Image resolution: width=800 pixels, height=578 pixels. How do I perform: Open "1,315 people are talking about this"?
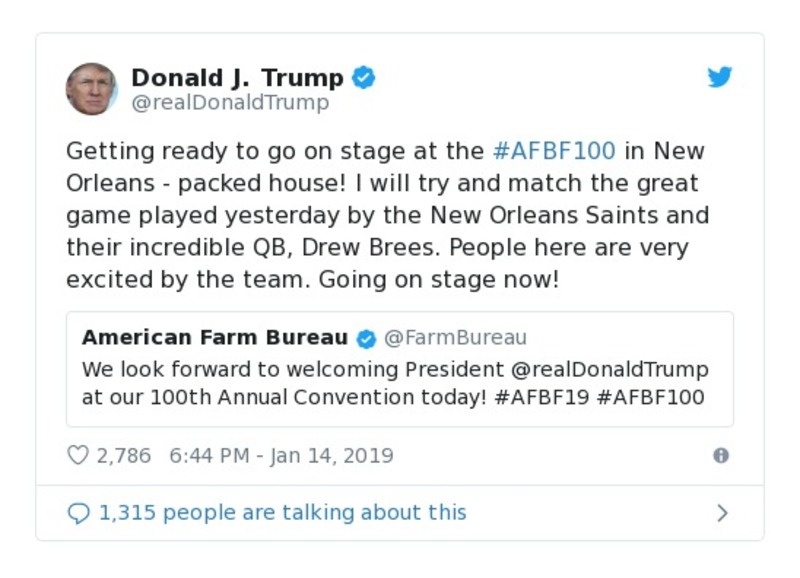coord(282,513)
